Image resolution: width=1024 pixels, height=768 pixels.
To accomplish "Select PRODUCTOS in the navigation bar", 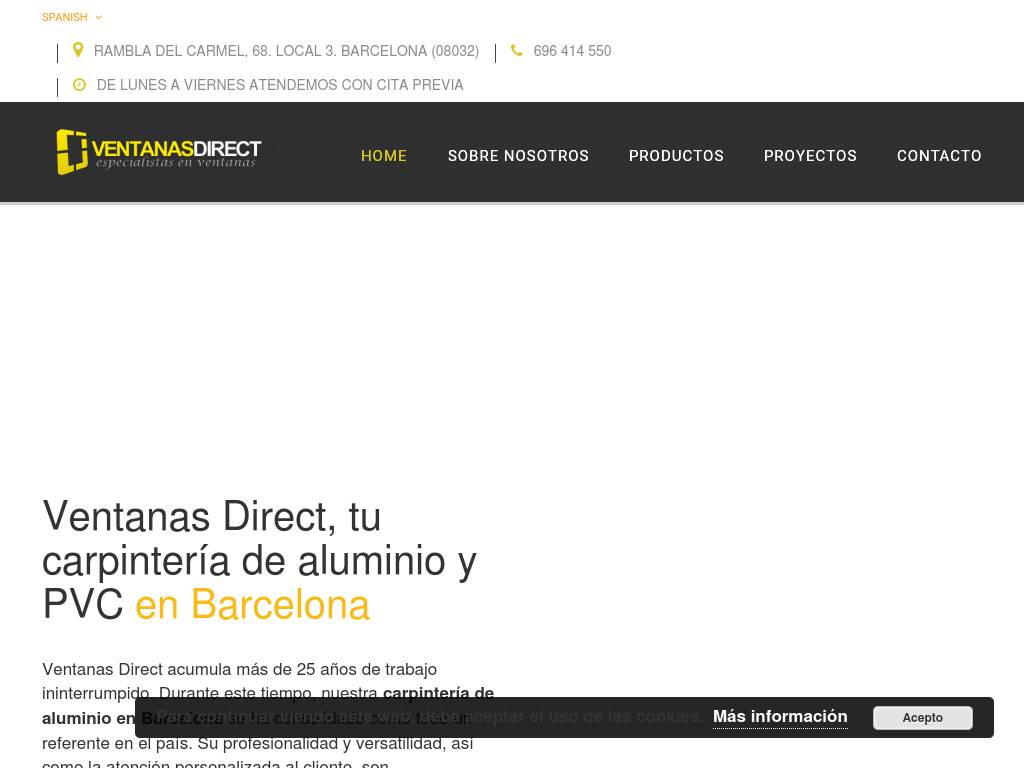I will click(676, 156).
